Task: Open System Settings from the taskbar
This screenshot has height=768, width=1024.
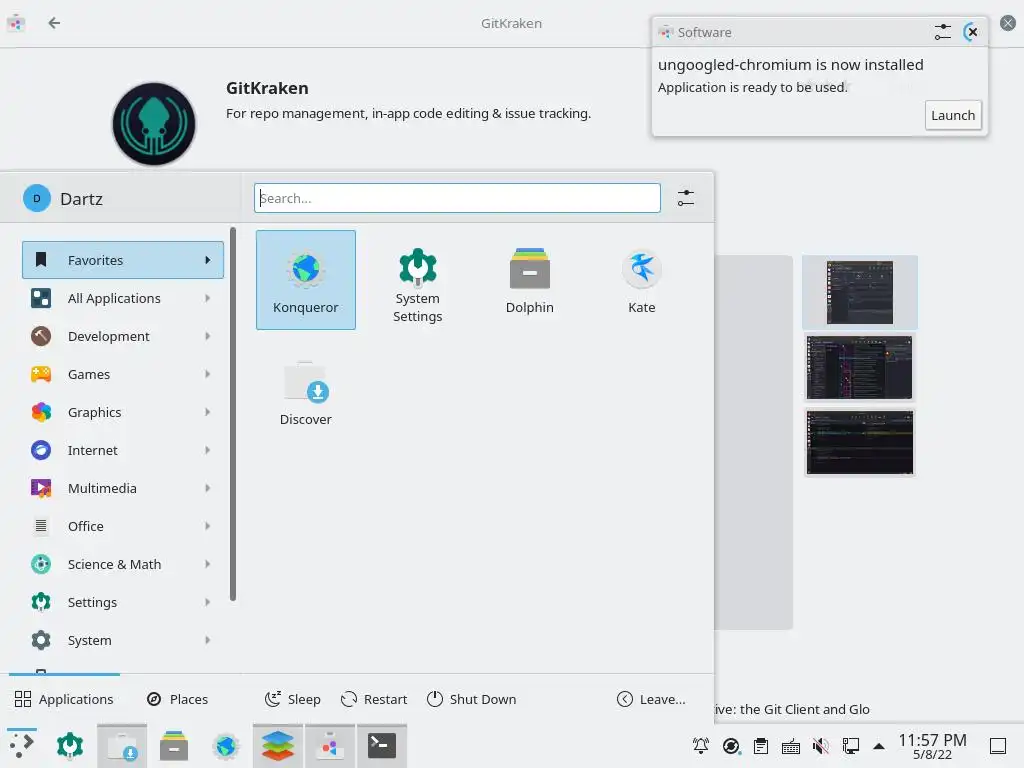Action: pyautogui.click(x=70, y=745)
